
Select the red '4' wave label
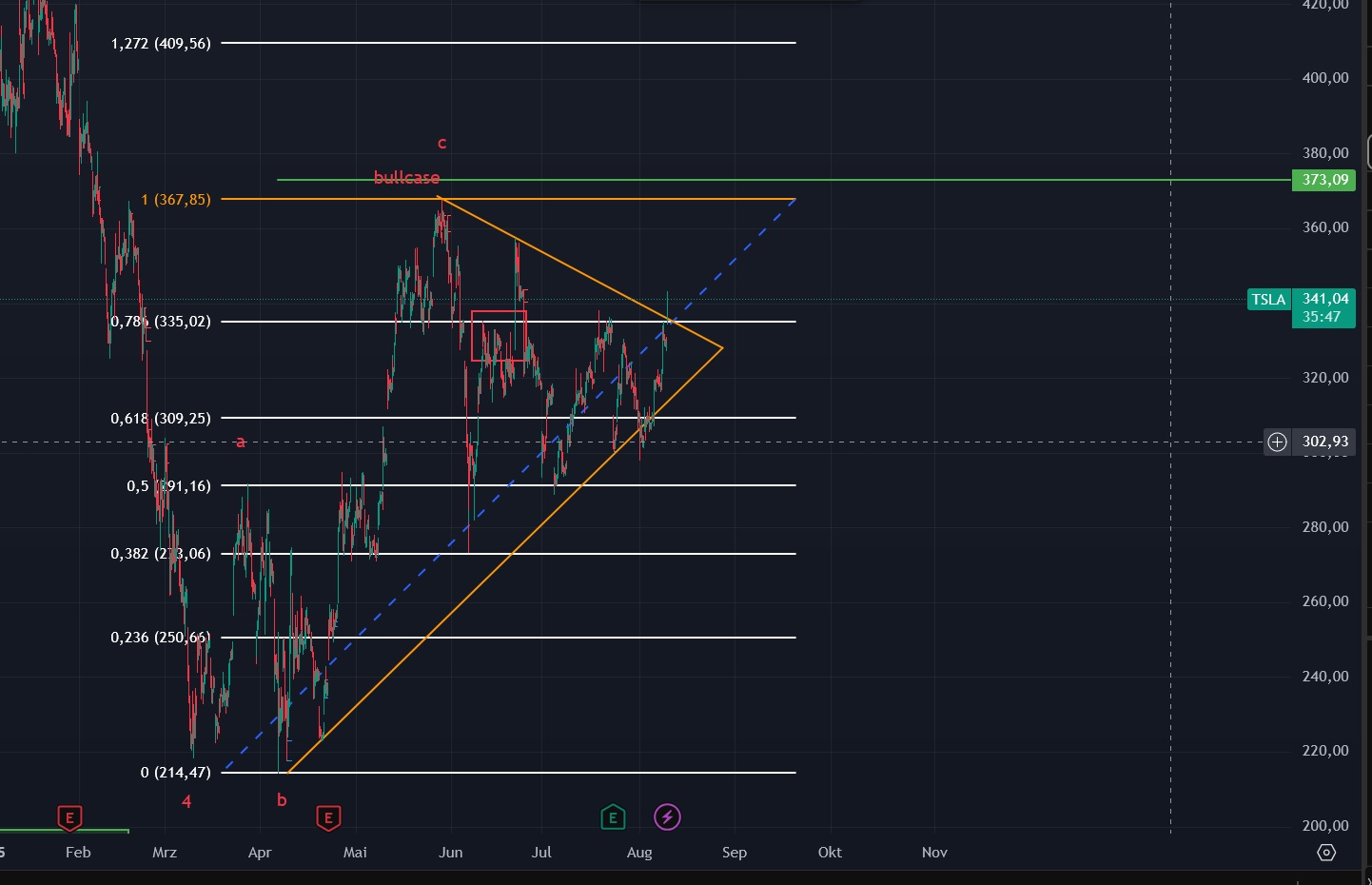(x=186, y=801)
